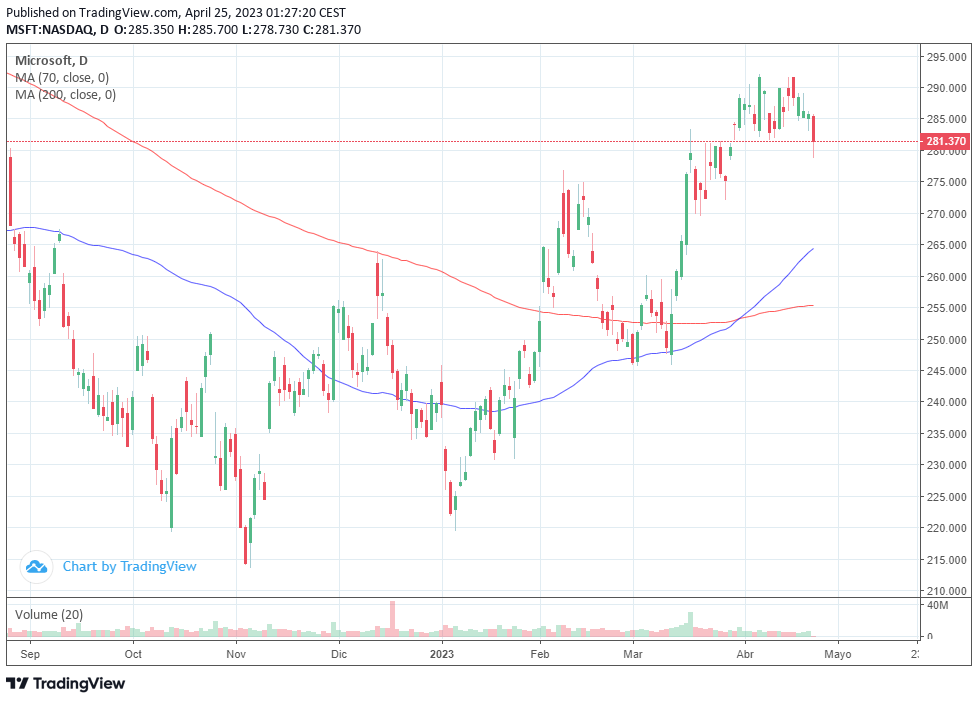The height and width of the screenshot is (702, 978).
Task: Click the 255.000 price axis label
Action: [x=946, y=308]
